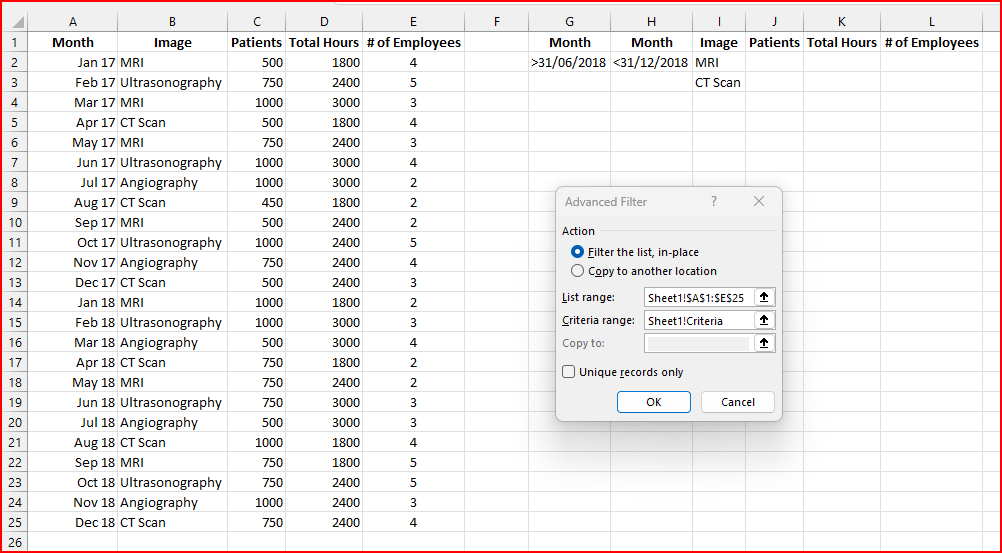
Task: Click # of Employees header in E1
Action: click(413, 43)
